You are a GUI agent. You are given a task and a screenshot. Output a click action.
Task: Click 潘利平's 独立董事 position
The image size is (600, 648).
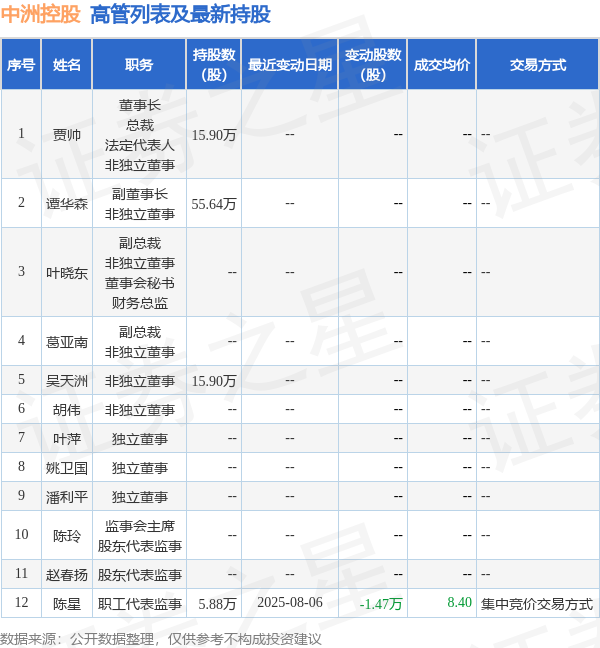pos(140,497)
